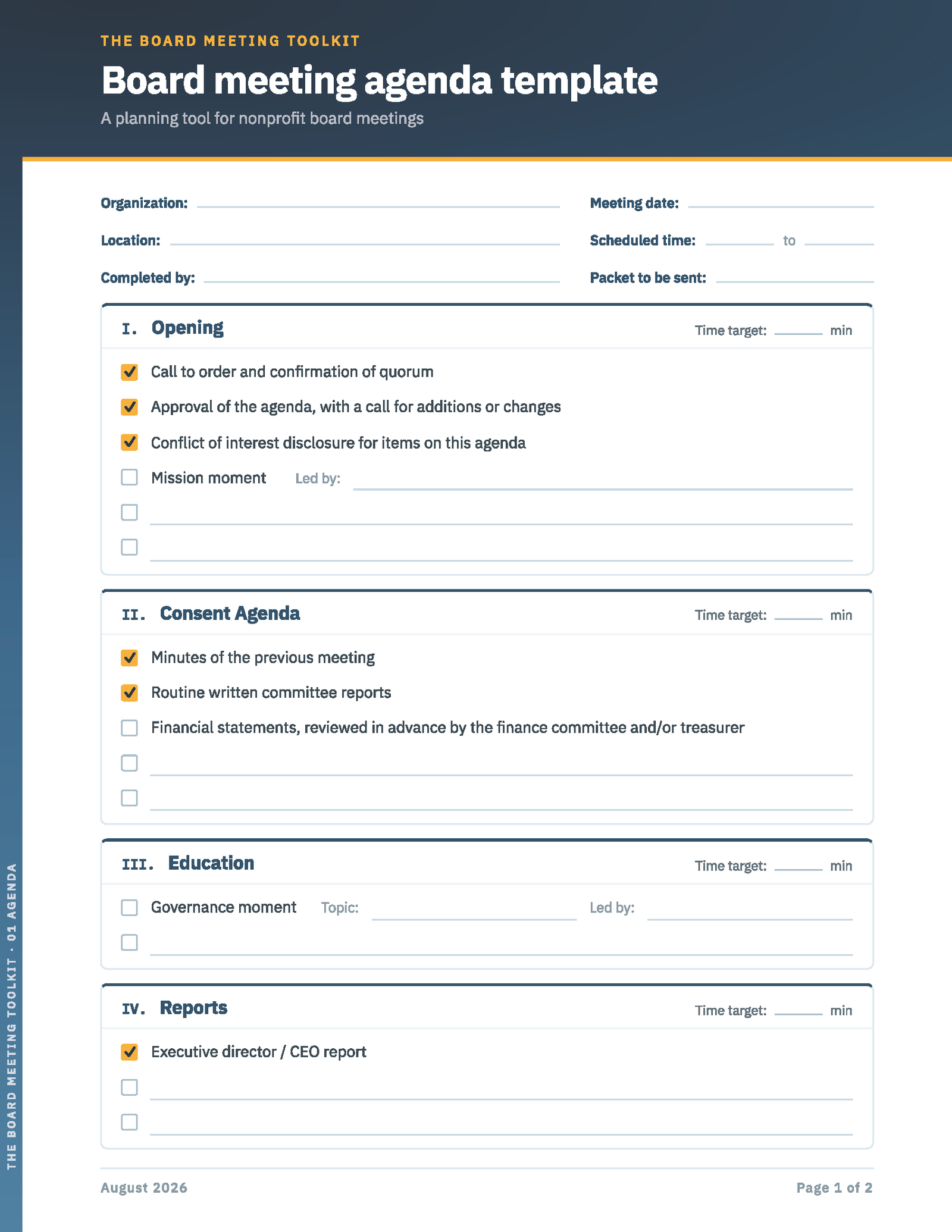Click the Mission moment item label
Screen dimensions: 952x1232
[208, 478]
